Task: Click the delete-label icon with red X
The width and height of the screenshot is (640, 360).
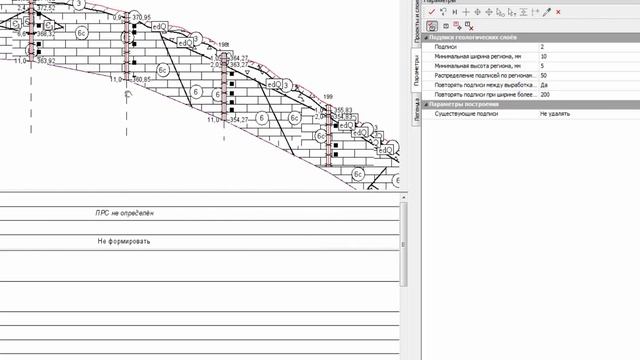Action: click(x=469, y=26)
